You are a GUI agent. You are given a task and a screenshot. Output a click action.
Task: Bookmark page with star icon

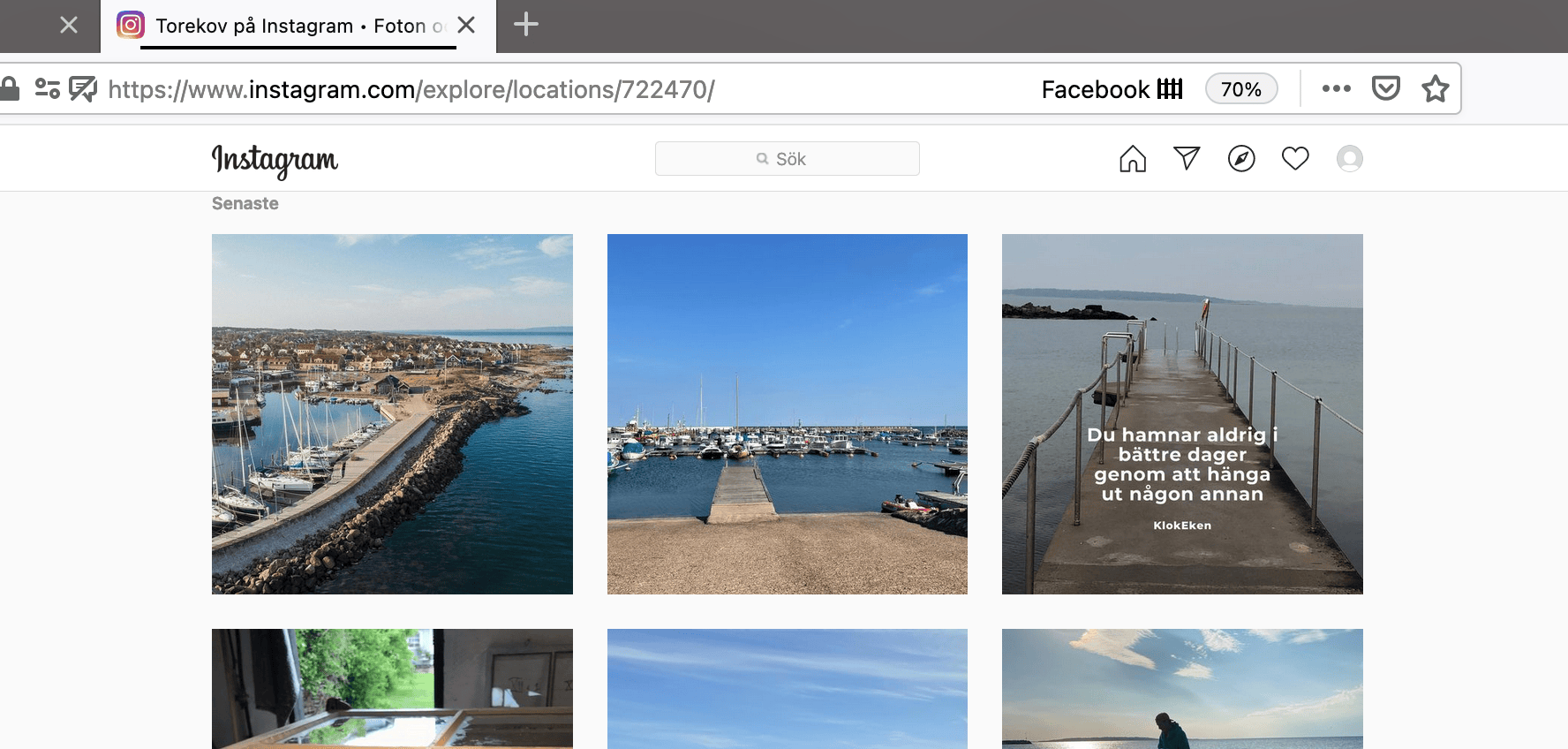coord(1435,89)
